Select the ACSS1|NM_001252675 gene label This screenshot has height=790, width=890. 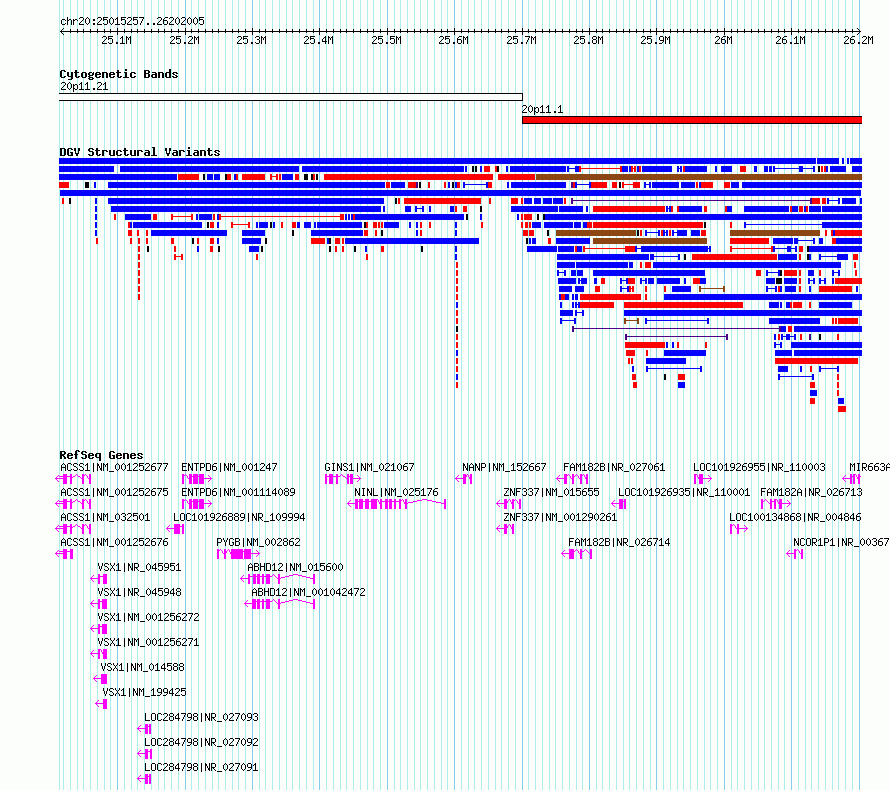click(114, 492)
